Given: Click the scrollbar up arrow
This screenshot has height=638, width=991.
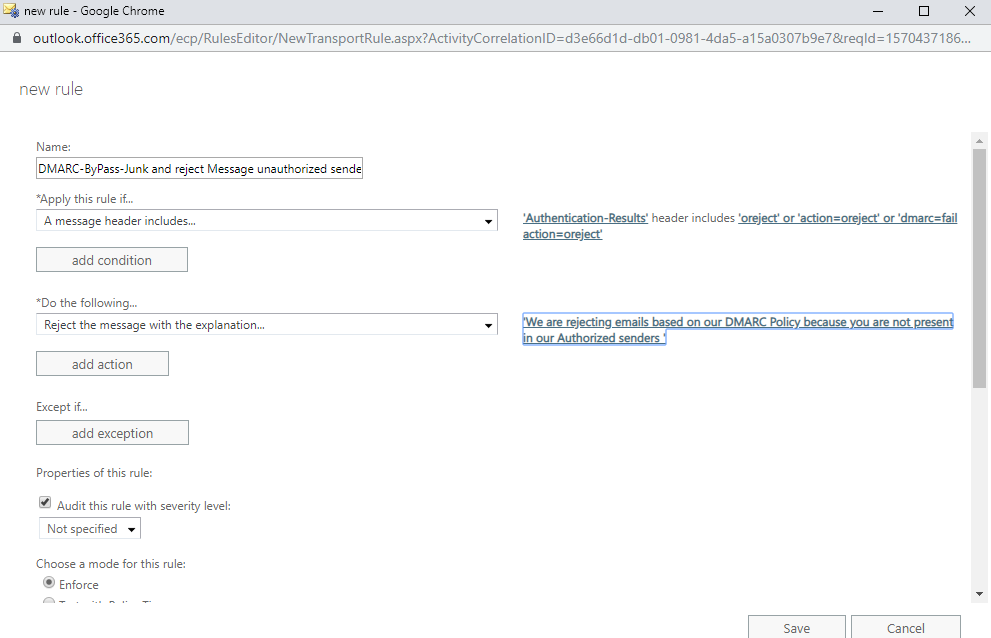Looking at the screenshot, I should click(x=979, y=140).
